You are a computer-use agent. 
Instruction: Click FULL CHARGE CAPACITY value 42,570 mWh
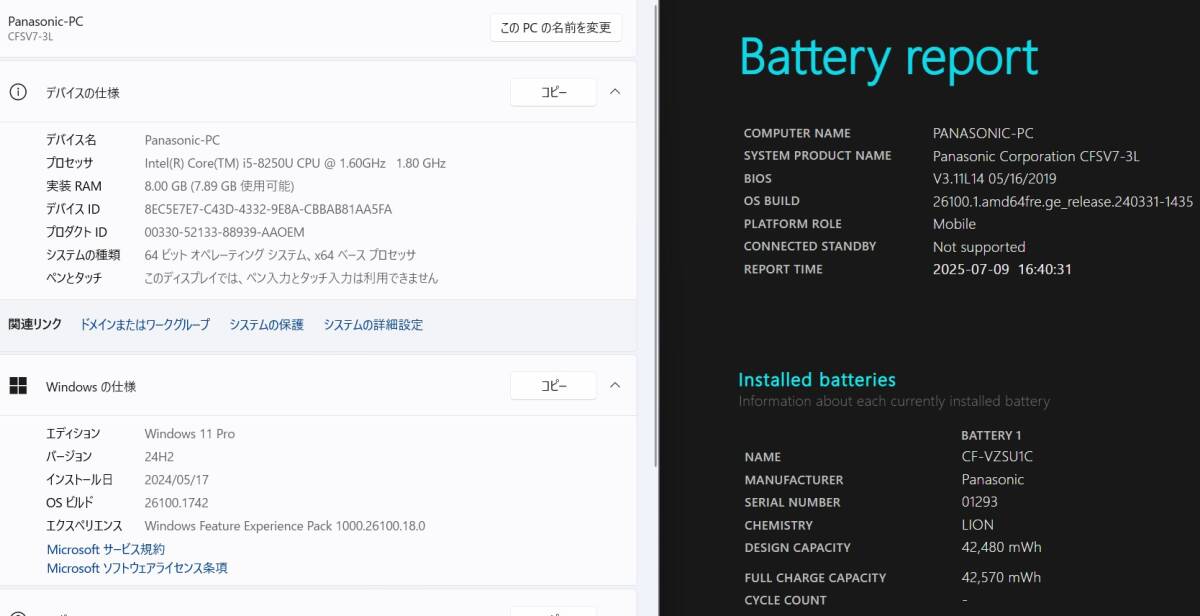1001,578
